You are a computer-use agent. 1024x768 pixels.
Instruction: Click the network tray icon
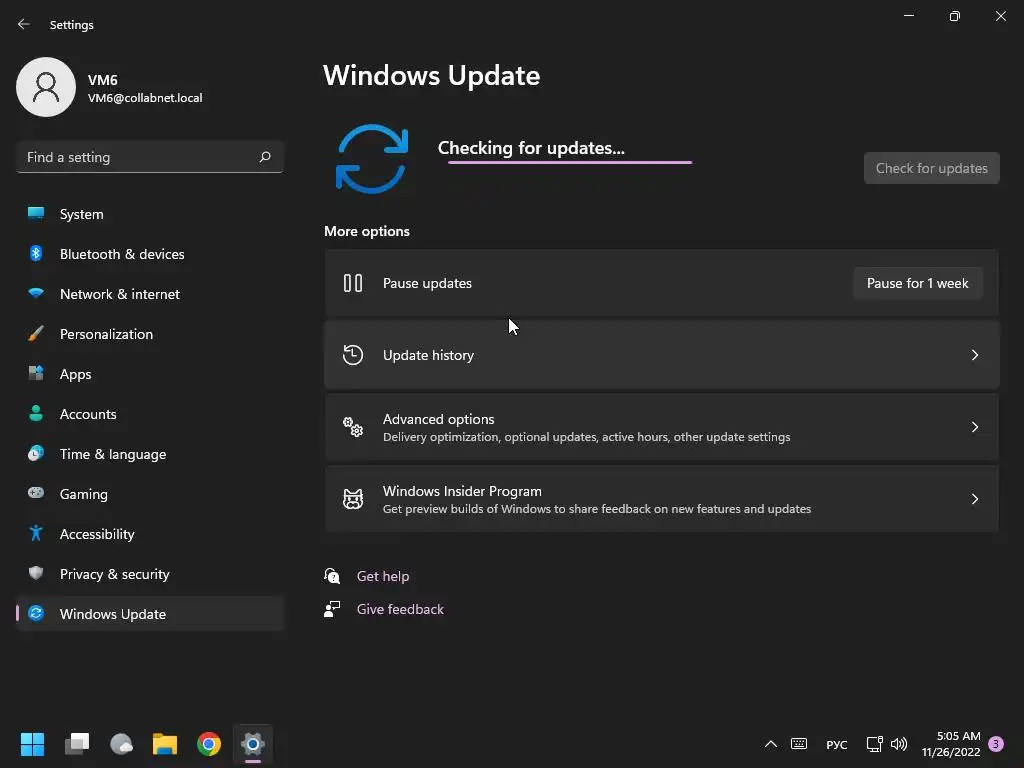[874, 744]
